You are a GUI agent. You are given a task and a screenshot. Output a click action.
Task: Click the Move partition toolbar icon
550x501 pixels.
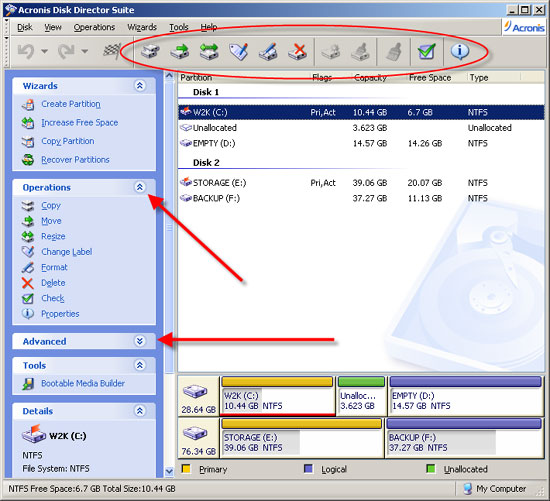[x=180, y=52]
